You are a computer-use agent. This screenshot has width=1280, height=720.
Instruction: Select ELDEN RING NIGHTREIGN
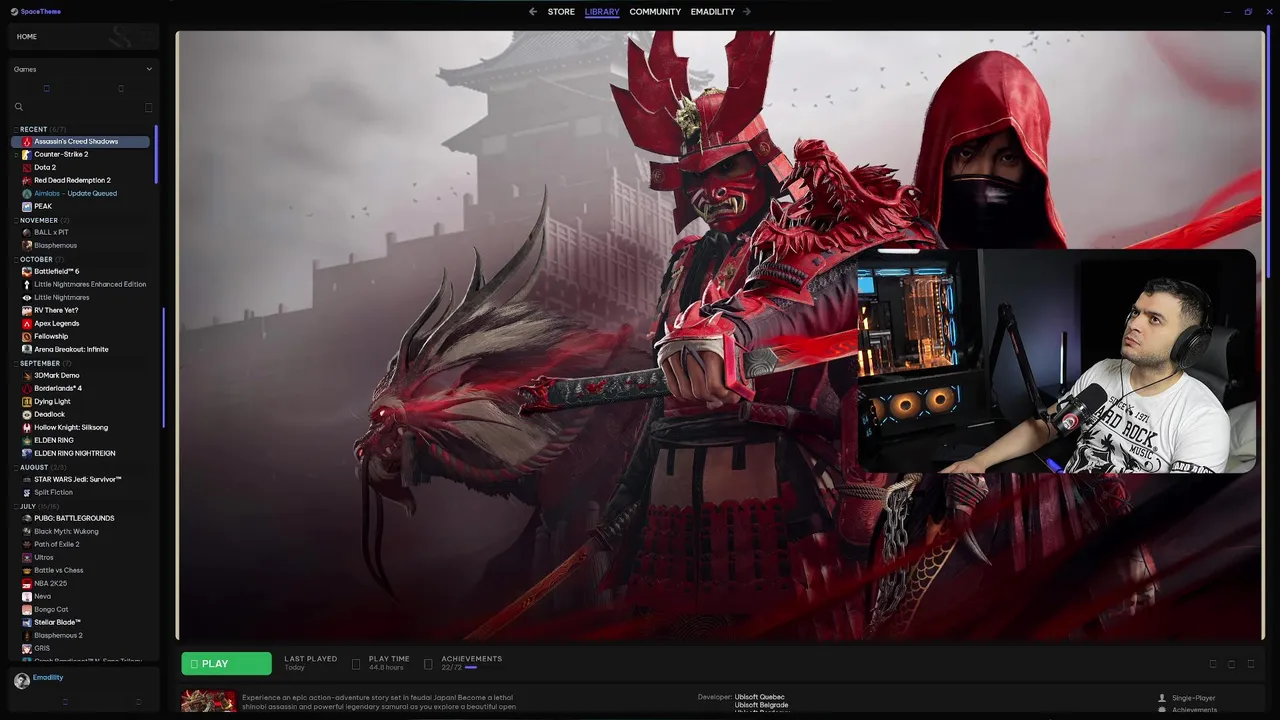click(75, 454)
